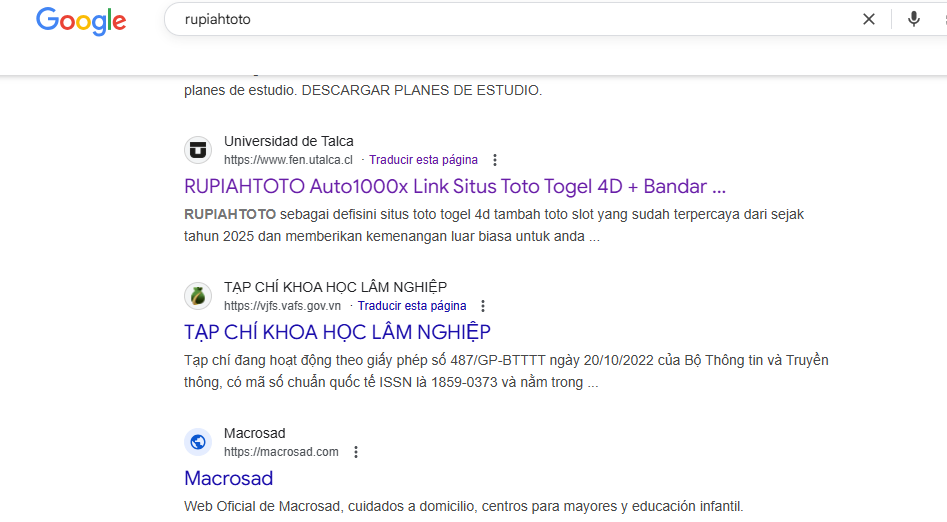
Task: Click the Google logo
Action: pyautogui.click(x=81, y=21)
